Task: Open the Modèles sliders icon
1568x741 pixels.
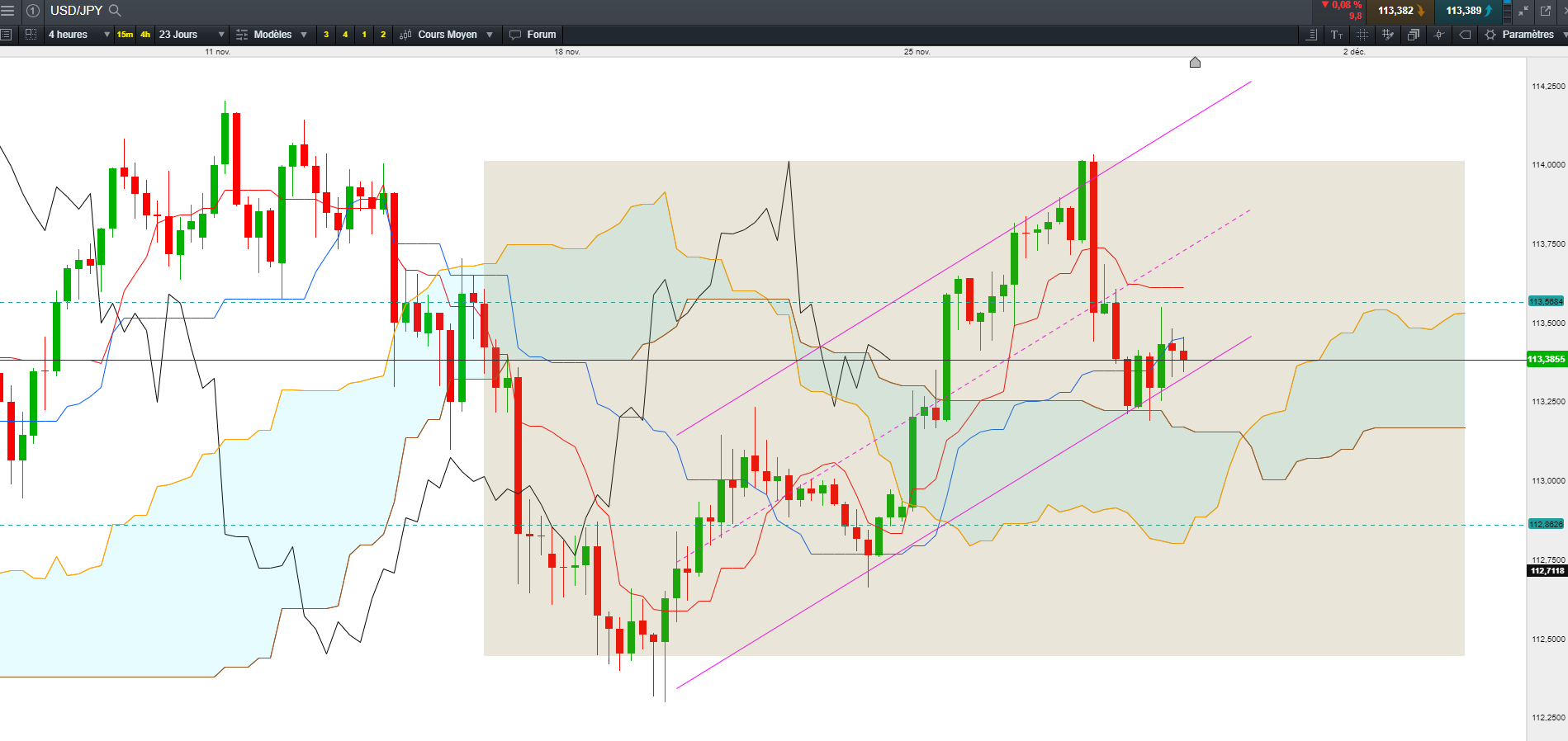Action: (x=242, y=35)
